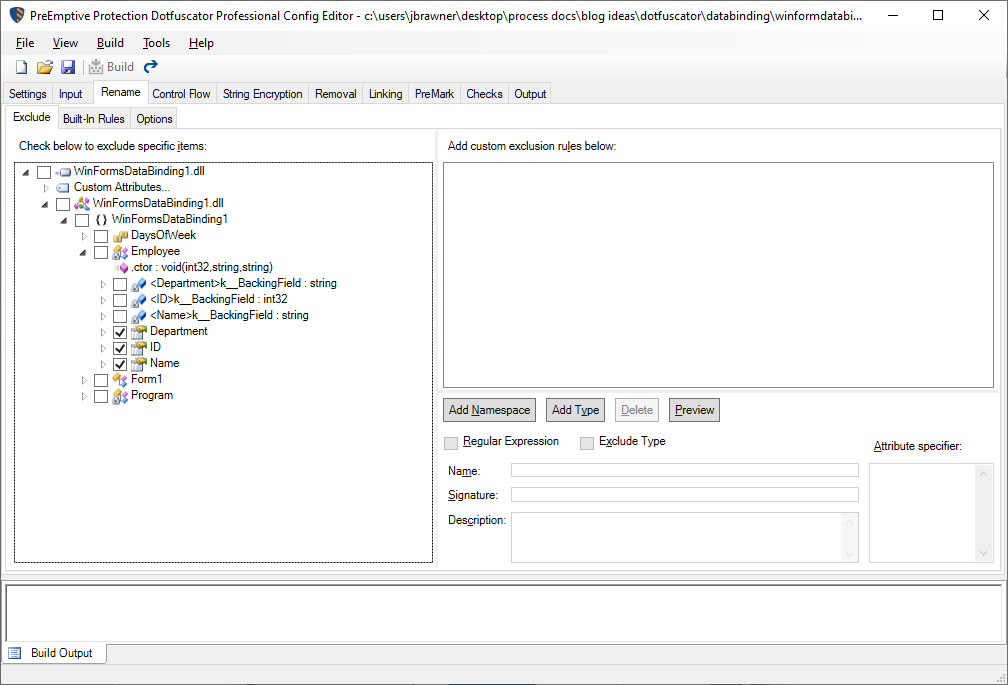This screenshot has width=1008, height=685.
Task: Click the Add Type button
Action: [x=575, y=410]
